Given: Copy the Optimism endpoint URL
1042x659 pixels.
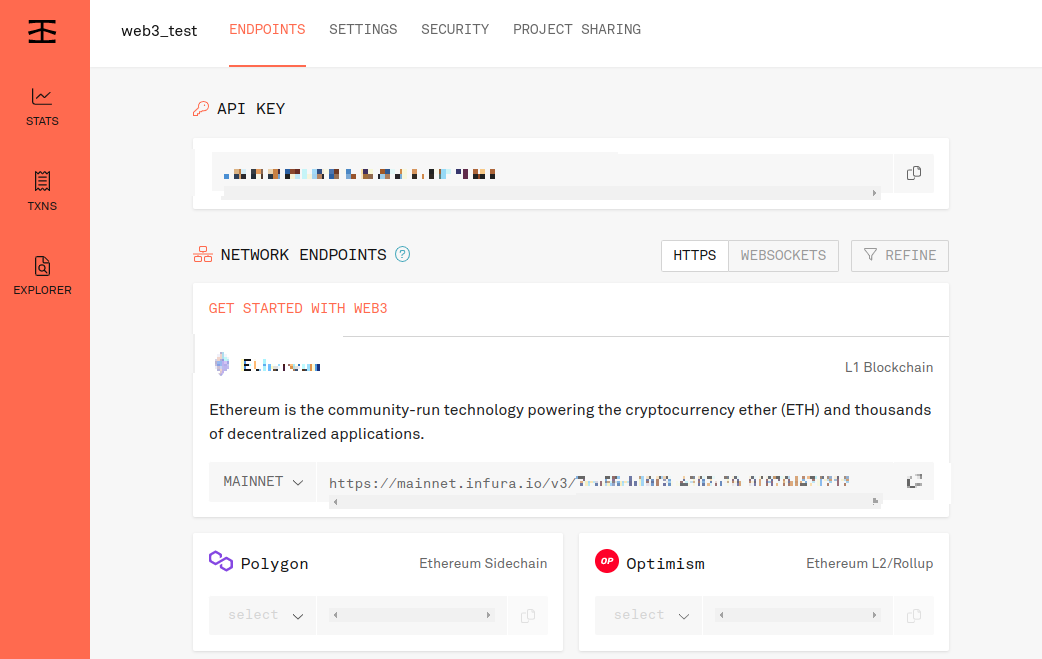Looking at the screenshot, I should [914, 616].
